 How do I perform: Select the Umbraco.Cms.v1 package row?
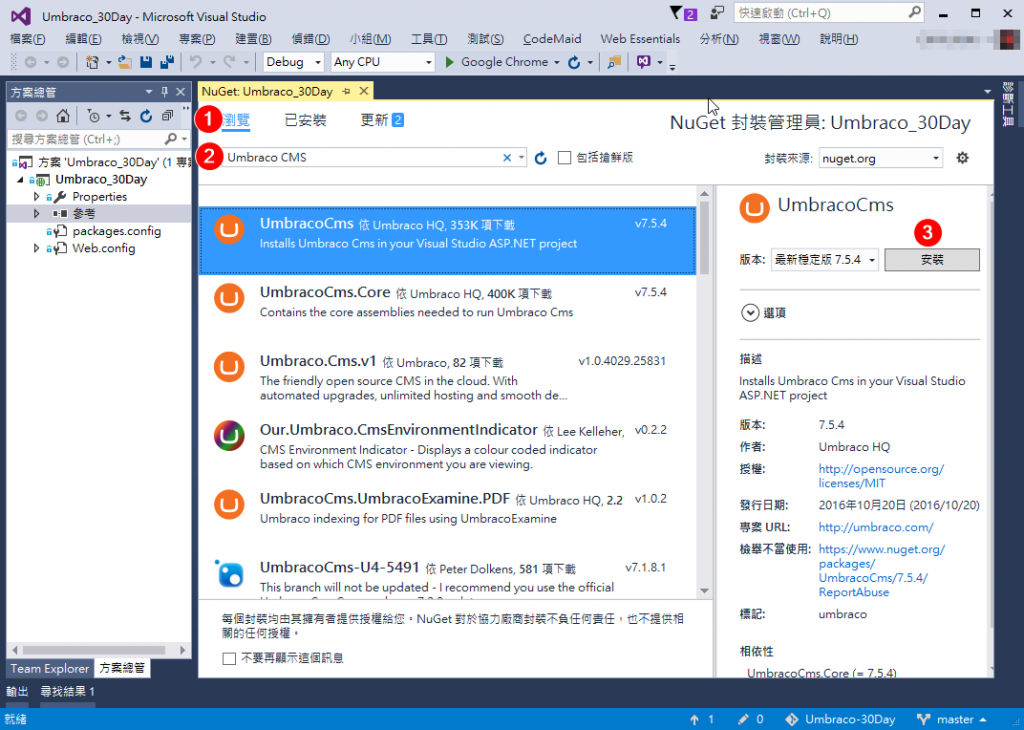(447, 377)
